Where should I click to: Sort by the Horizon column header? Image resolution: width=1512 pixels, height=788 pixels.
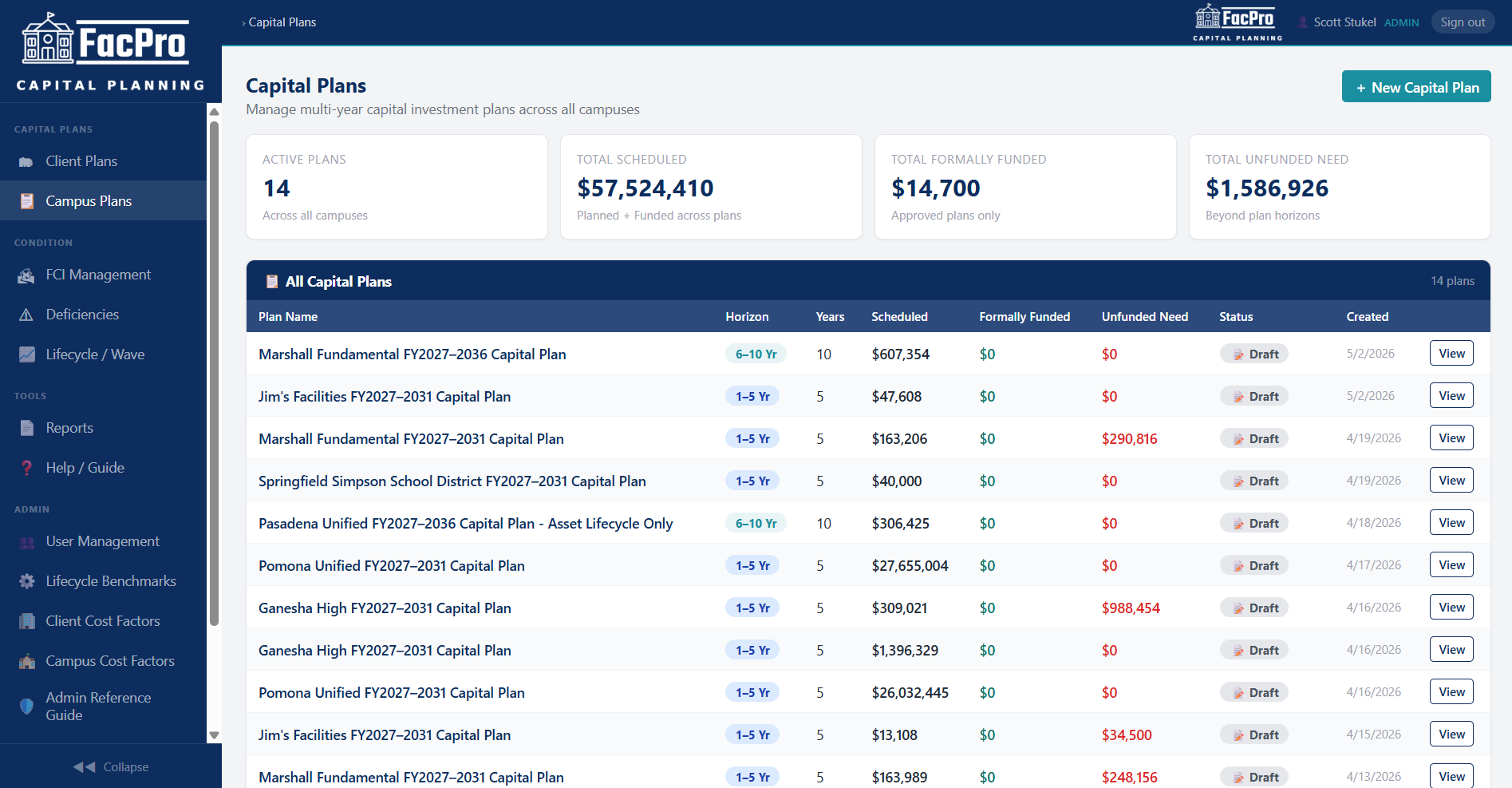tap(747, 317)
